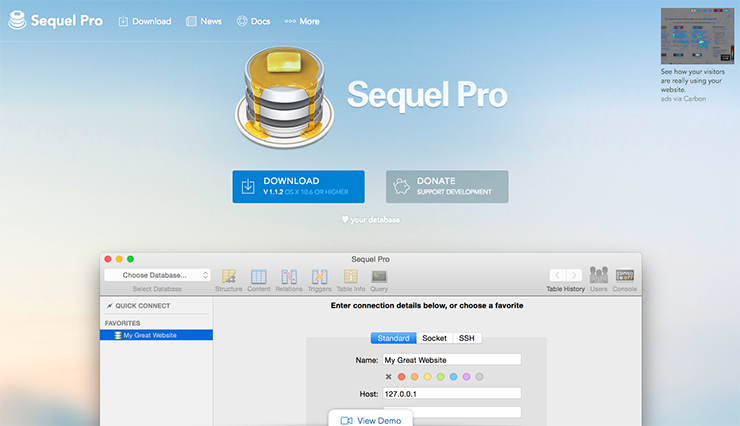Screen dimensions: 740x426
Task: Clear color label with the X
Action: click(x=388, y=376)
